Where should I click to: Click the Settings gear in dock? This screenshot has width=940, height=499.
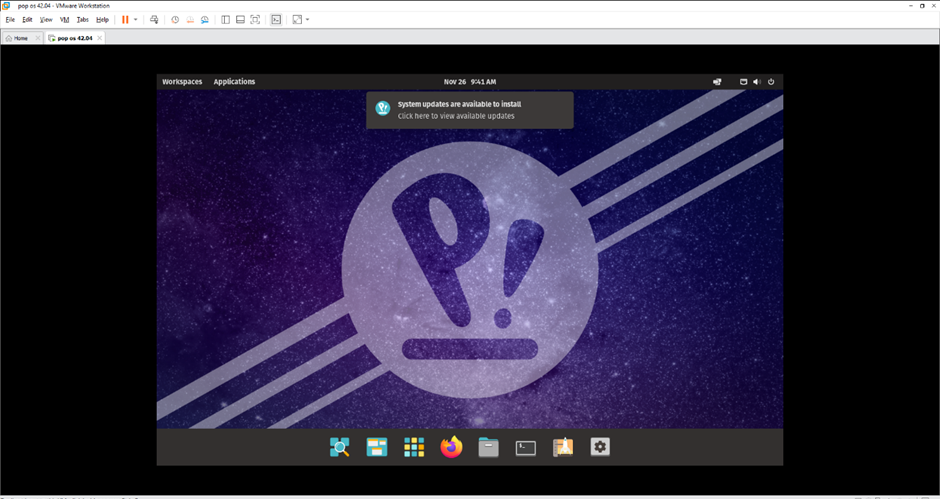600,448
